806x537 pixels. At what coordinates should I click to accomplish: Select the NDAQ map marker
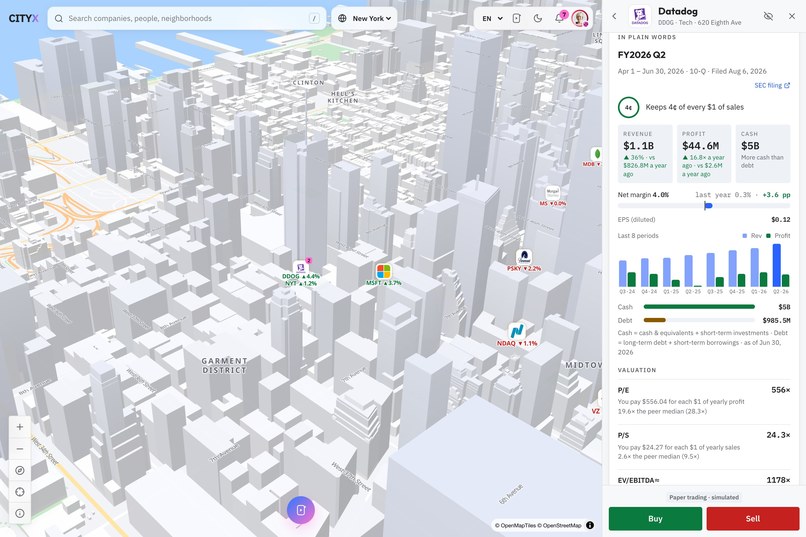517,335
